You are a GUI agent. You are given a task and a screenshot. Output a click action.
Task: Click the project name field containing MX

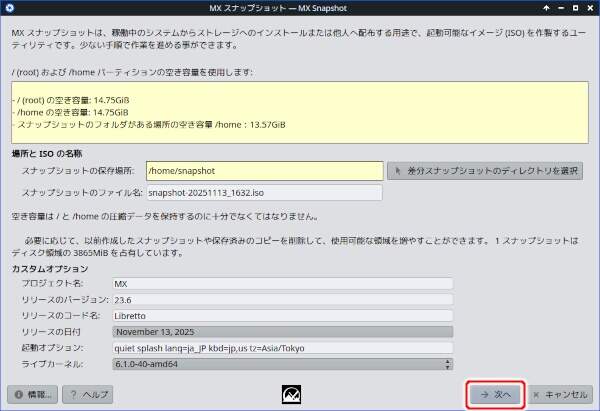click(282, 284)
